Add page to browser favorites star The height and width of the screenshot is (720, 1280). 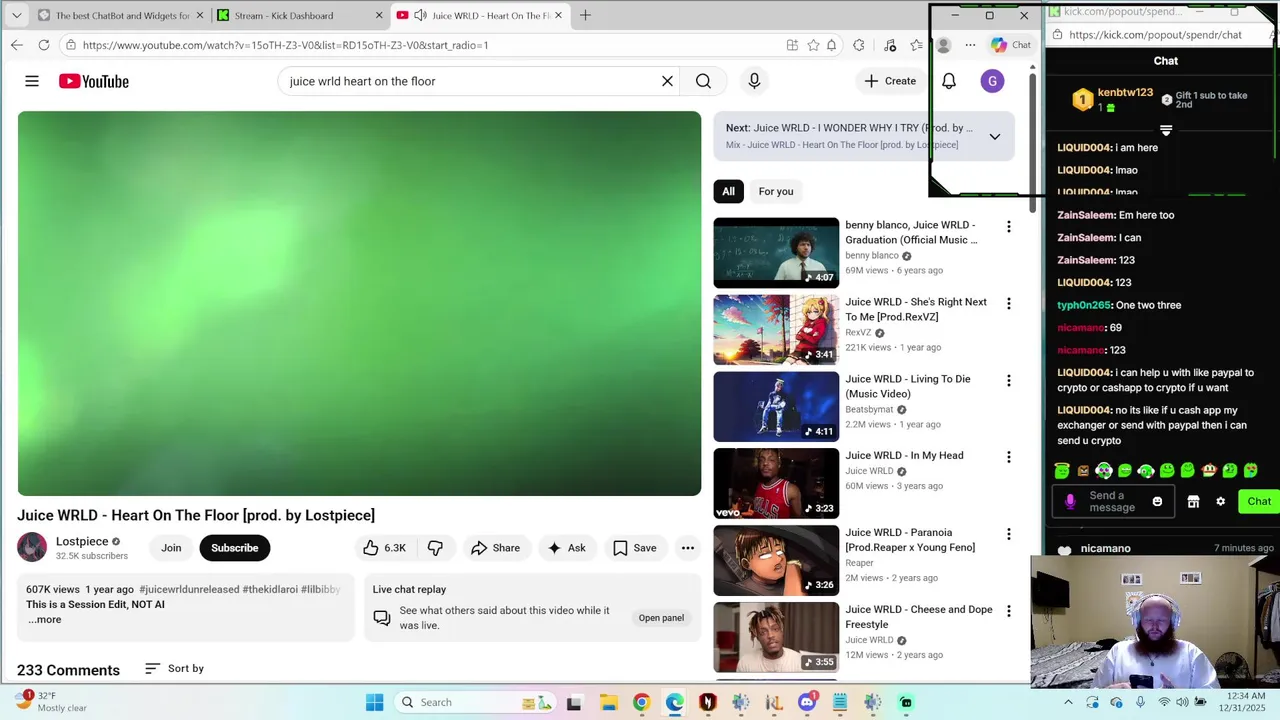click(813, 45)
